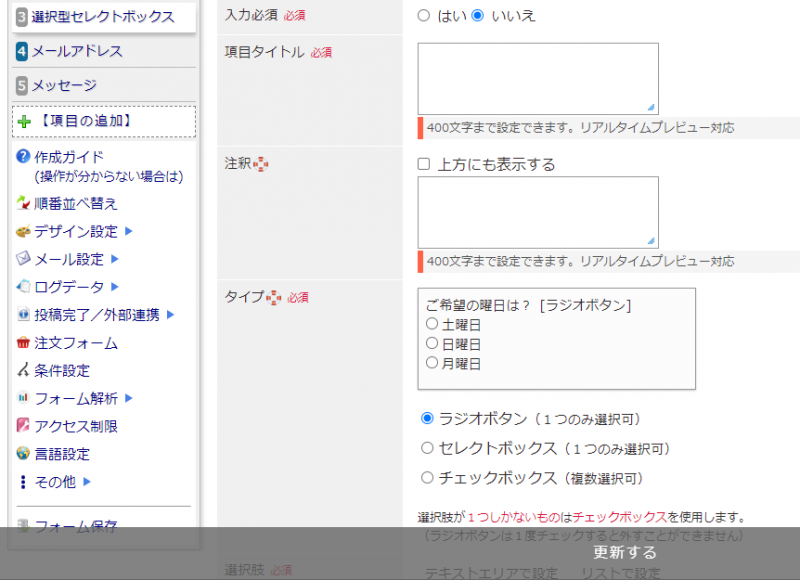Enable 上方にも表示する checkbox

point(424,164)
